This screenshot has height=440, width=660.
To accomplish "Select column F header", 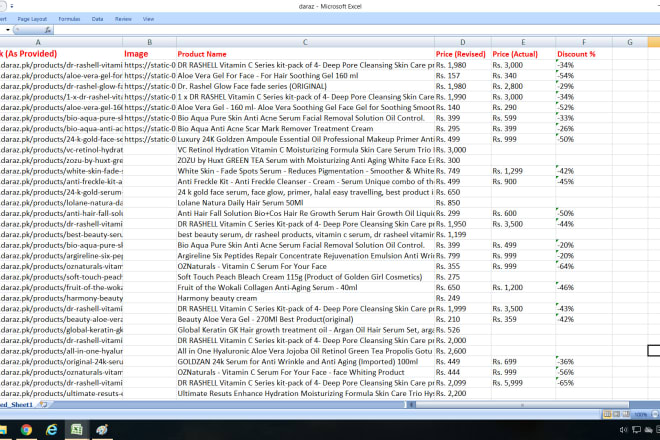I will click(584, 42).
